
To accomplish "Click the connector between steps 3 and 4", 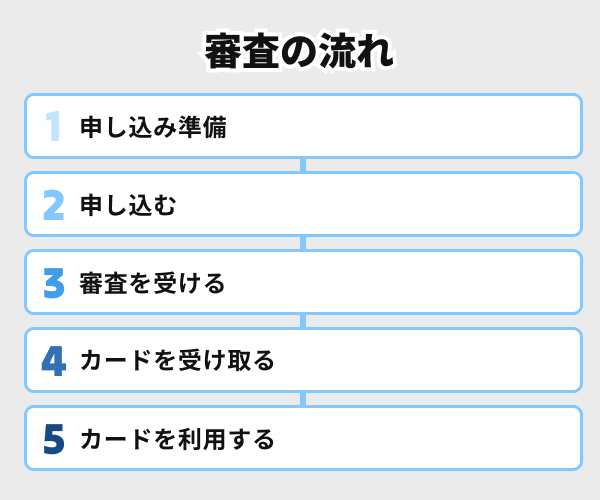I will (303, 321).
